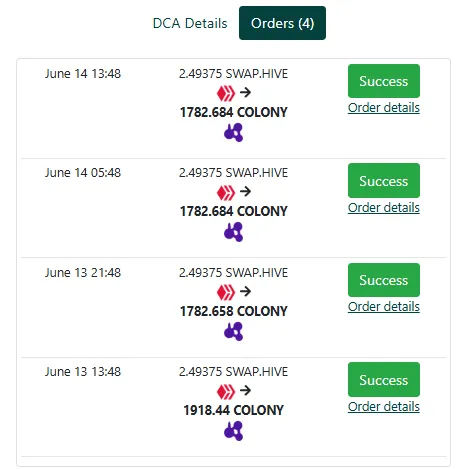Screen dimensions: 463x469
Task: Open Order details for June 14 13:48 order
Action: (384, 108)
